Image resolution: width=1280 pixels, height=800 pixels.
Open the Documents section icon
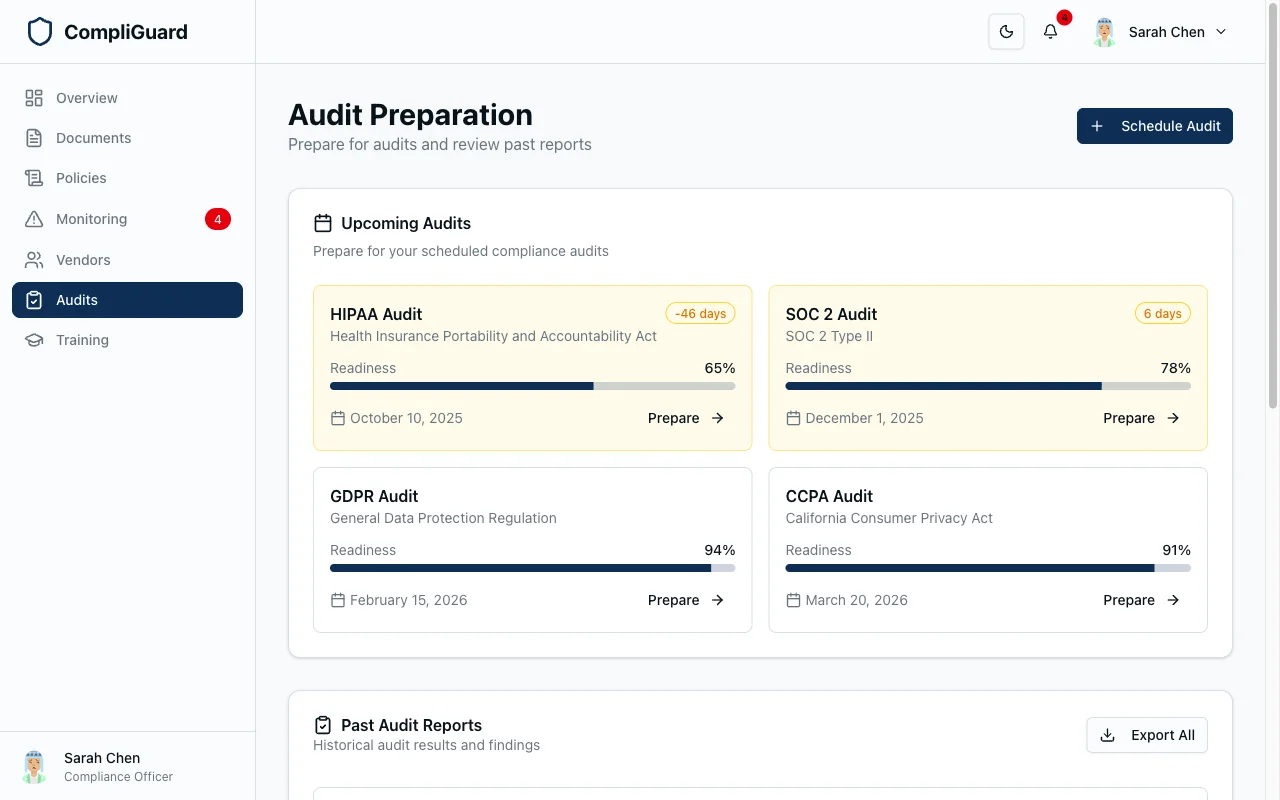click(x=33, y=137)
